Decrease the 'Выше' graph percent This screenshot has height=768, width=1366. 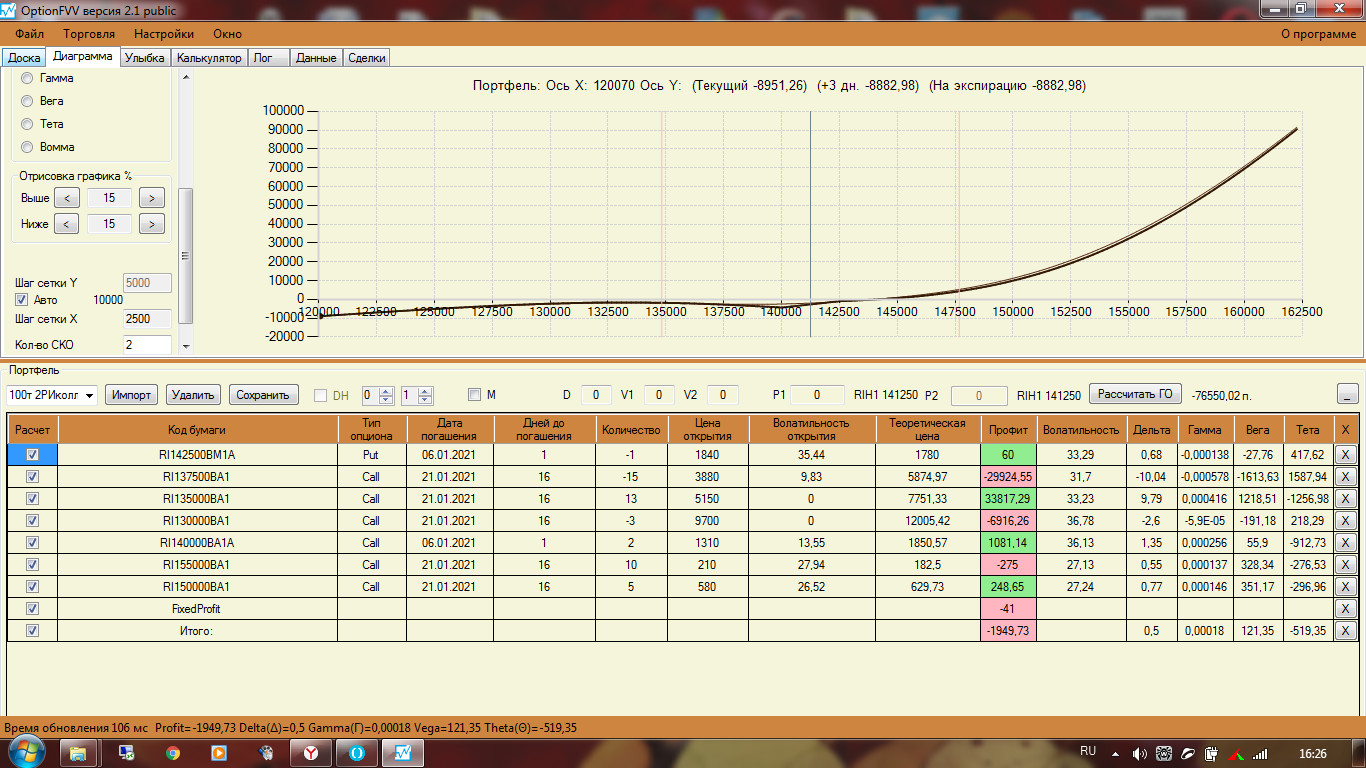pos(66,198)
